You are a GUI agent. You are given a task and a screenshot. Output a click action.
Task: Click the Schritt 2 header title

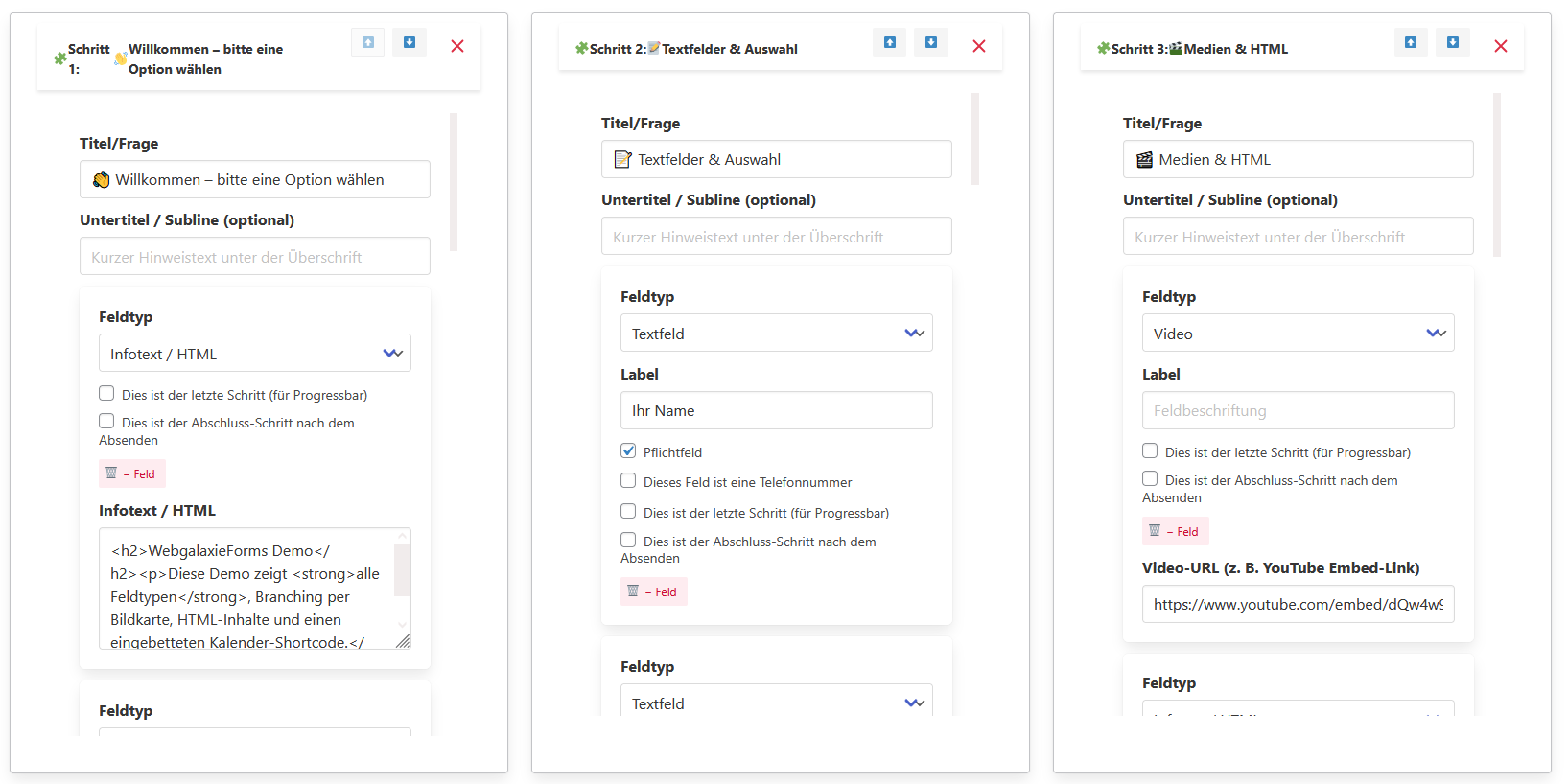tap(693, 49)
